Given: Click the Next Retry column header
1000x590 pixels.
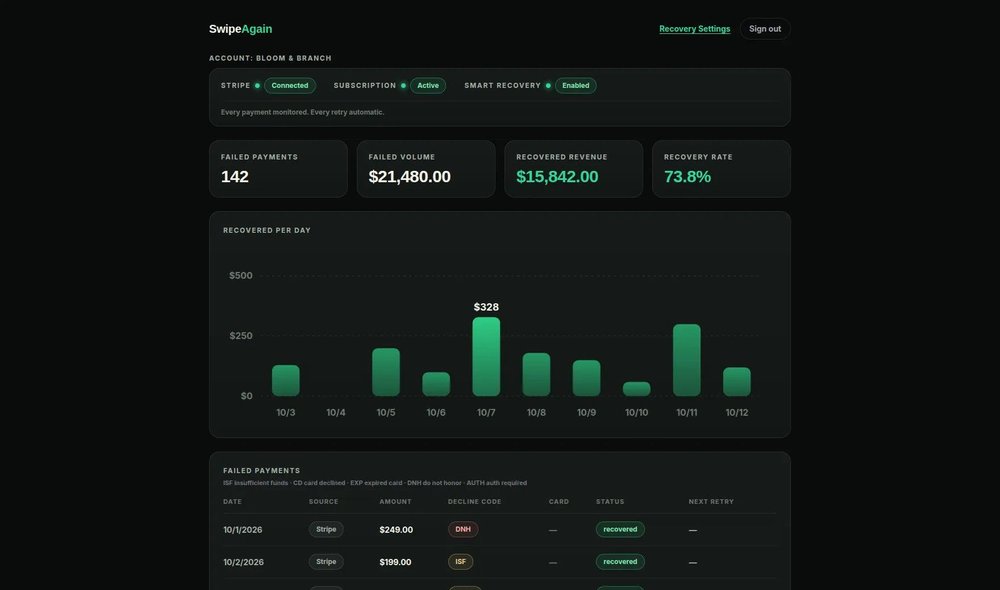Looking at the screenshot, I should (x=711, y=502).
